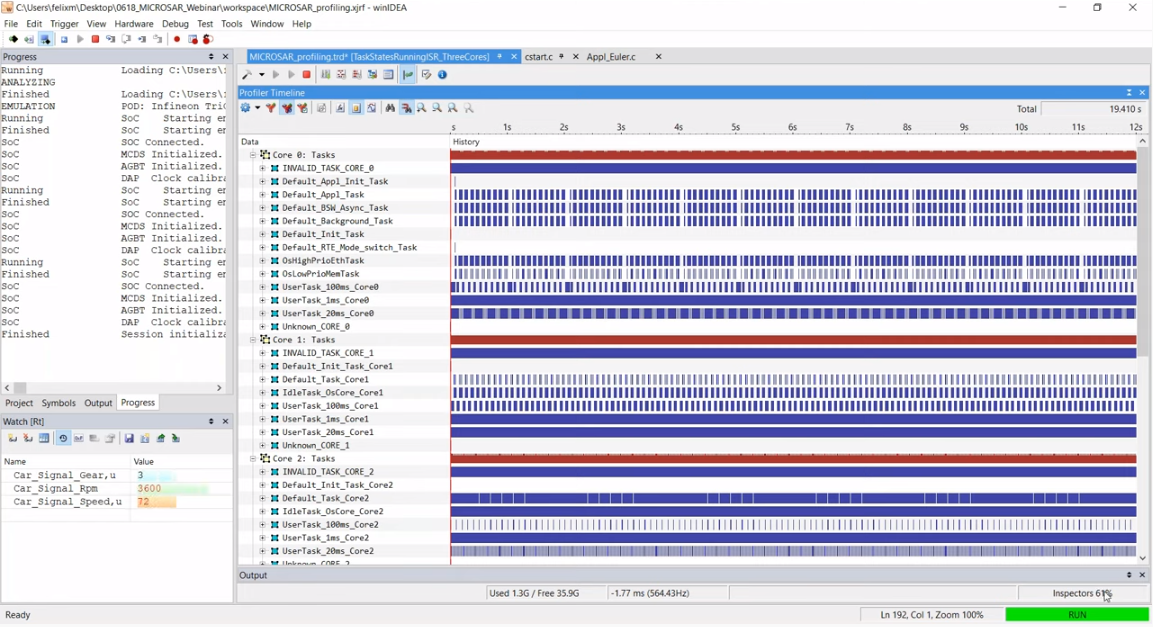This screenshot has width=1153, height=627.
Task: Toggle the highlighted yellow view icon in Profiler toolbar
Action: pos(355,108)
